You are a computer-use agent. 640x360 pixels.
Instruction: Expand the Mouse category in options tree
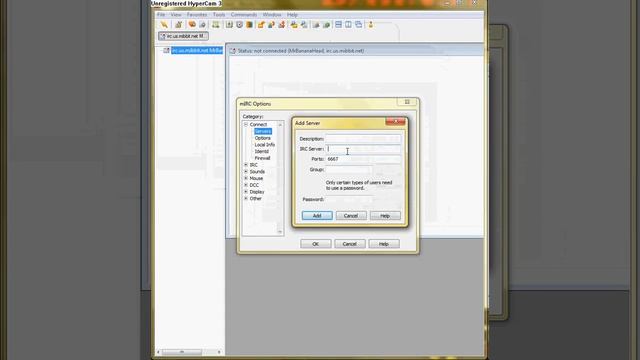(246, 178)
